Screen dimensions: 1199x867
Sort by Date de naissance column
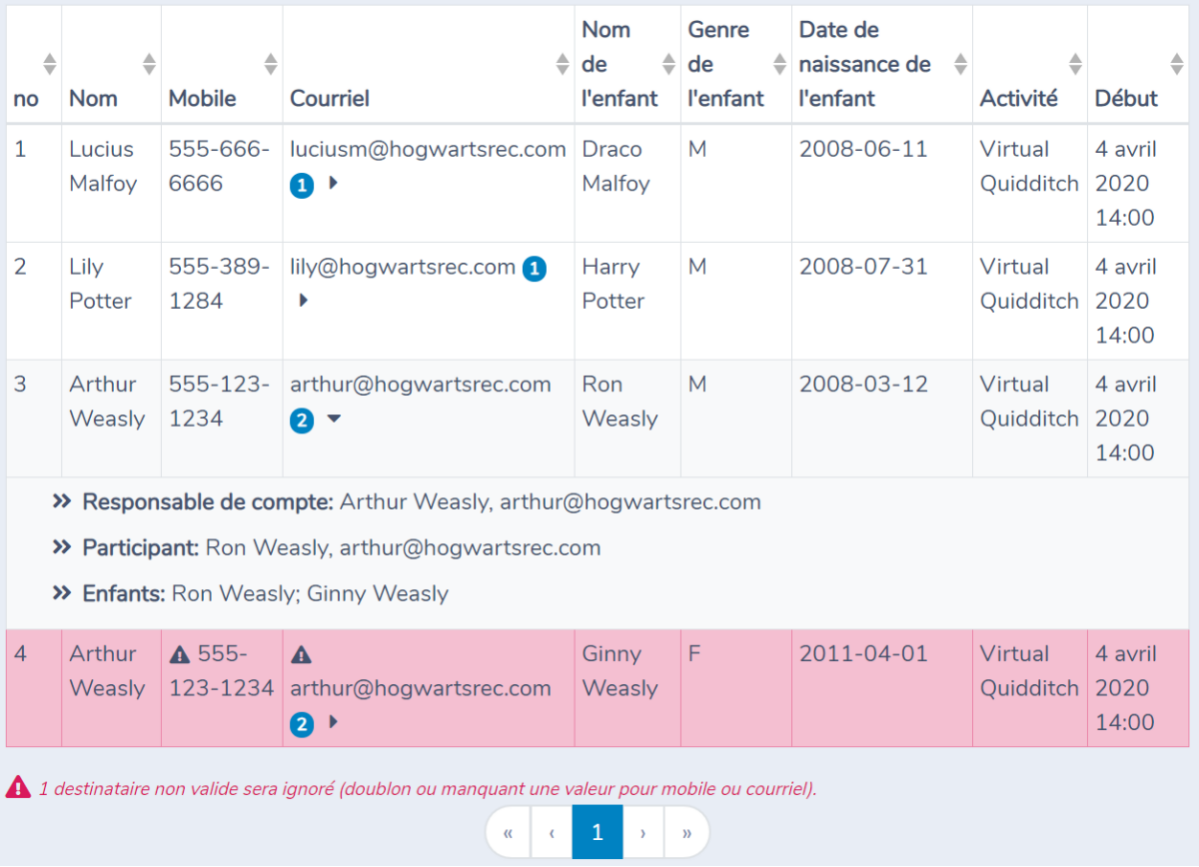(x=960, y=64)
